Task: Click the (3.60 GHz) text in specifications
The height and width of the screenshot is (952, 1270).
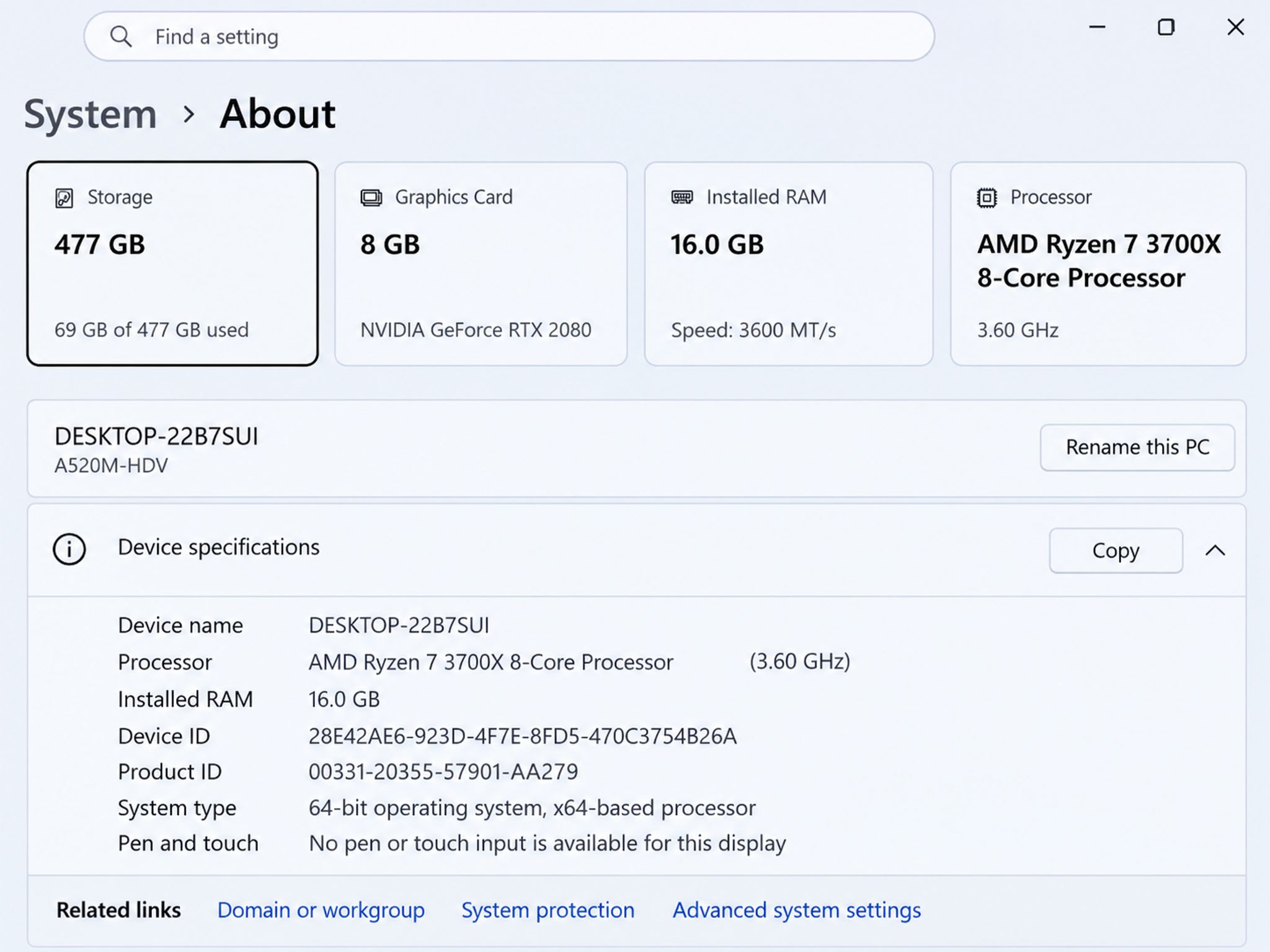Action: 800,662
